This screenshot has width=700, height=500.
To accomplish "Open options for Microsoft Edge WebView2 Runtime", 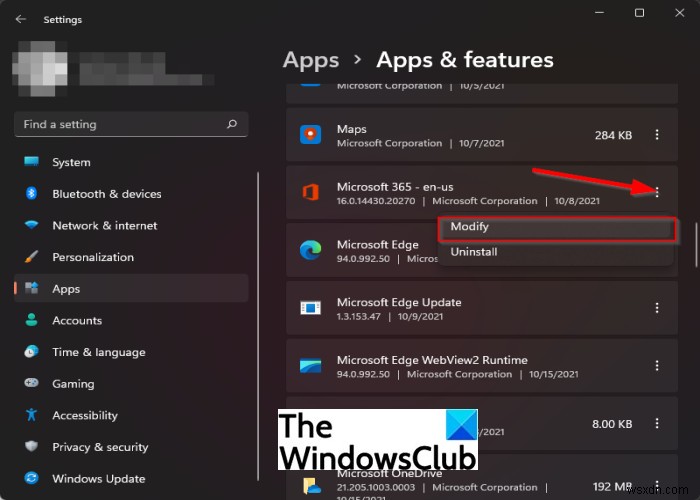I will coord(657,366).
